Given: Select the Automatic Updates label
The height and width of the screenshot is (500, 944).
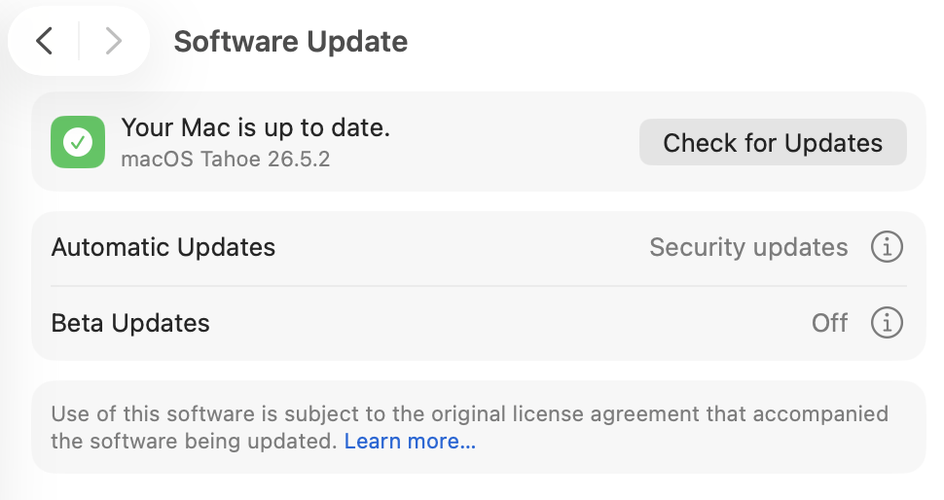Looking at the screenshot, I should (x=163, y=247).
